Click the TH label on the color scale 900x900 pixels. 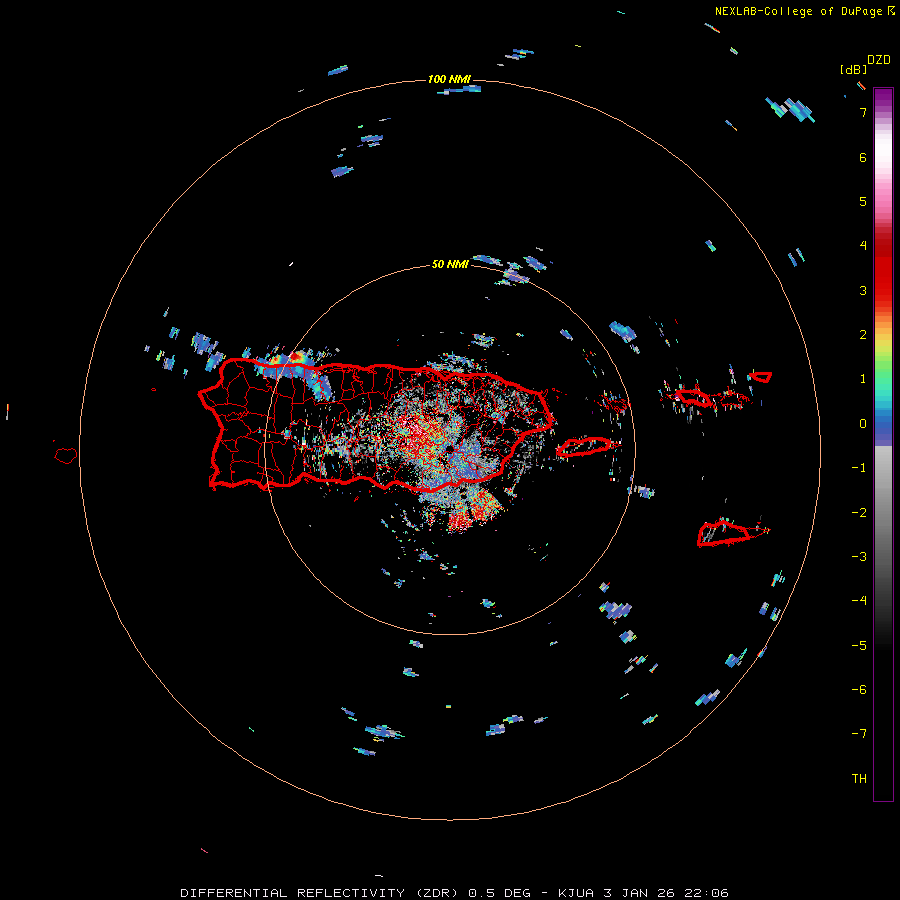[859, 779]
